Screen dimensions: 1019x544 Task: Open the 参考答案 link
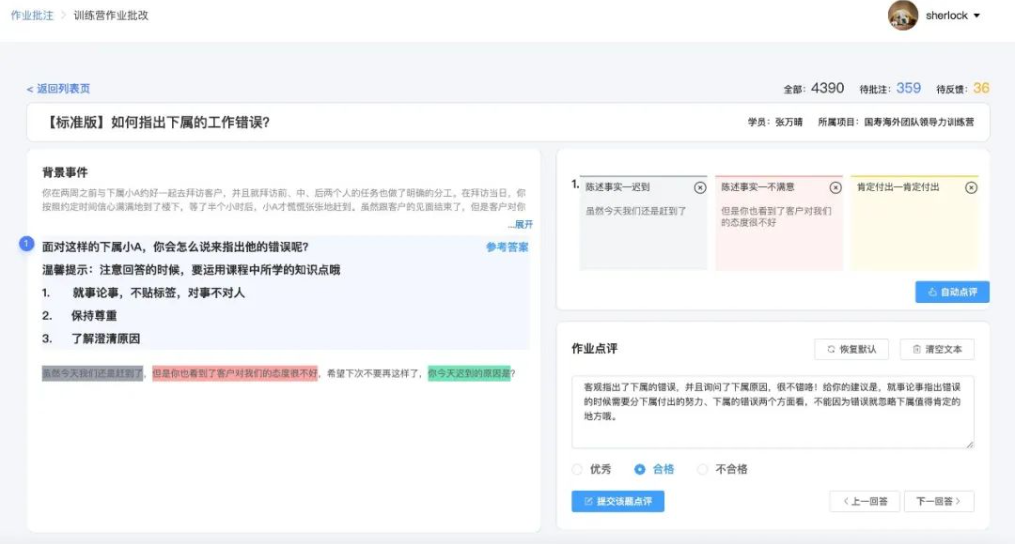pos(510,248)
